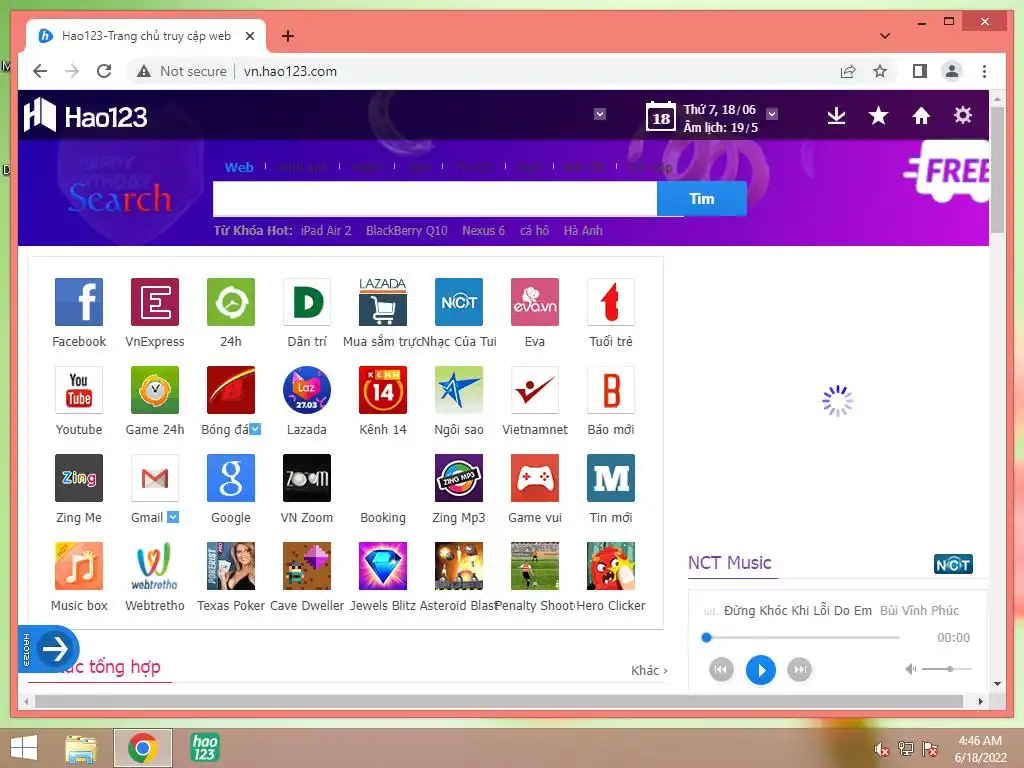Open the Eva.vn icon
Viewport: 1024px width, 768px height.
click(x=535, y=302)
